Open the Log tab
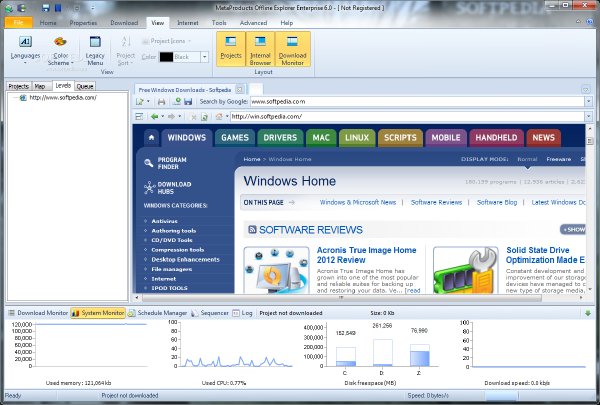 [x=243, y=313]
